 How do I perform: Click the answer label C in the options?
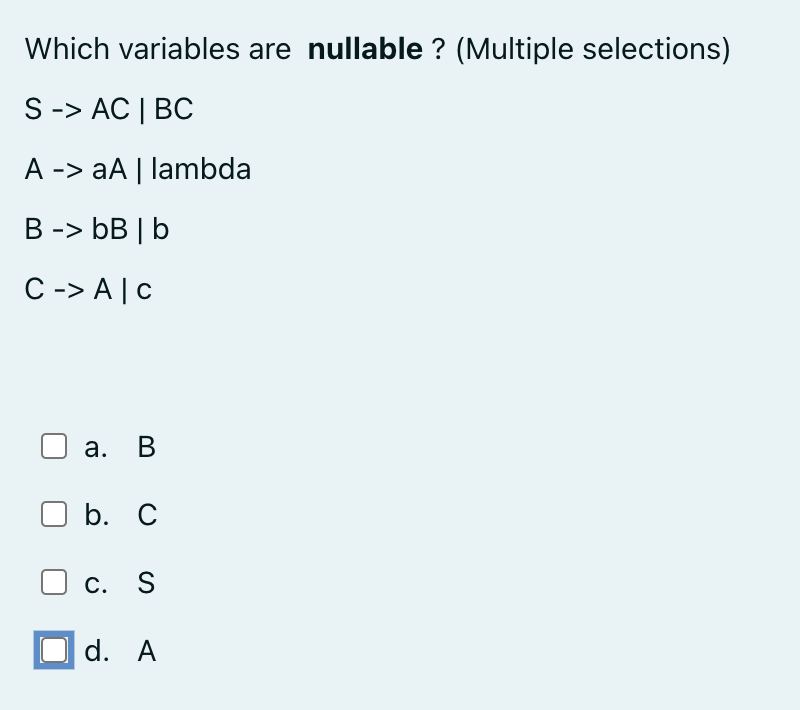tap(147, 515)
